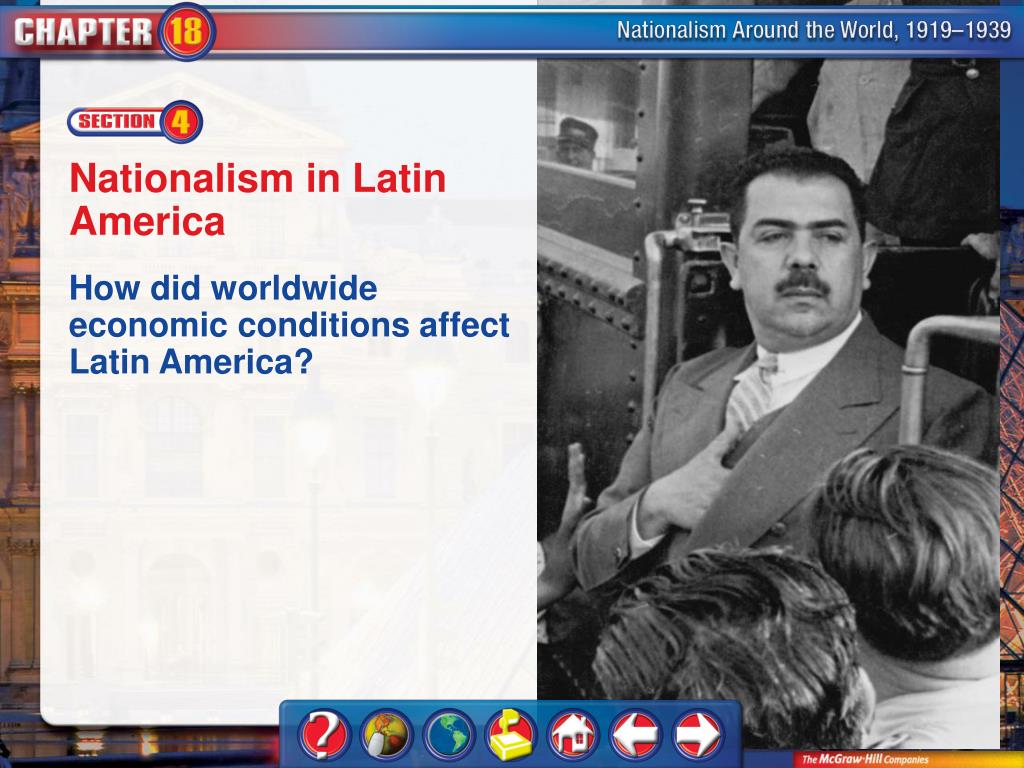Click the CHAPTER label in header

(x=83, y=32)
